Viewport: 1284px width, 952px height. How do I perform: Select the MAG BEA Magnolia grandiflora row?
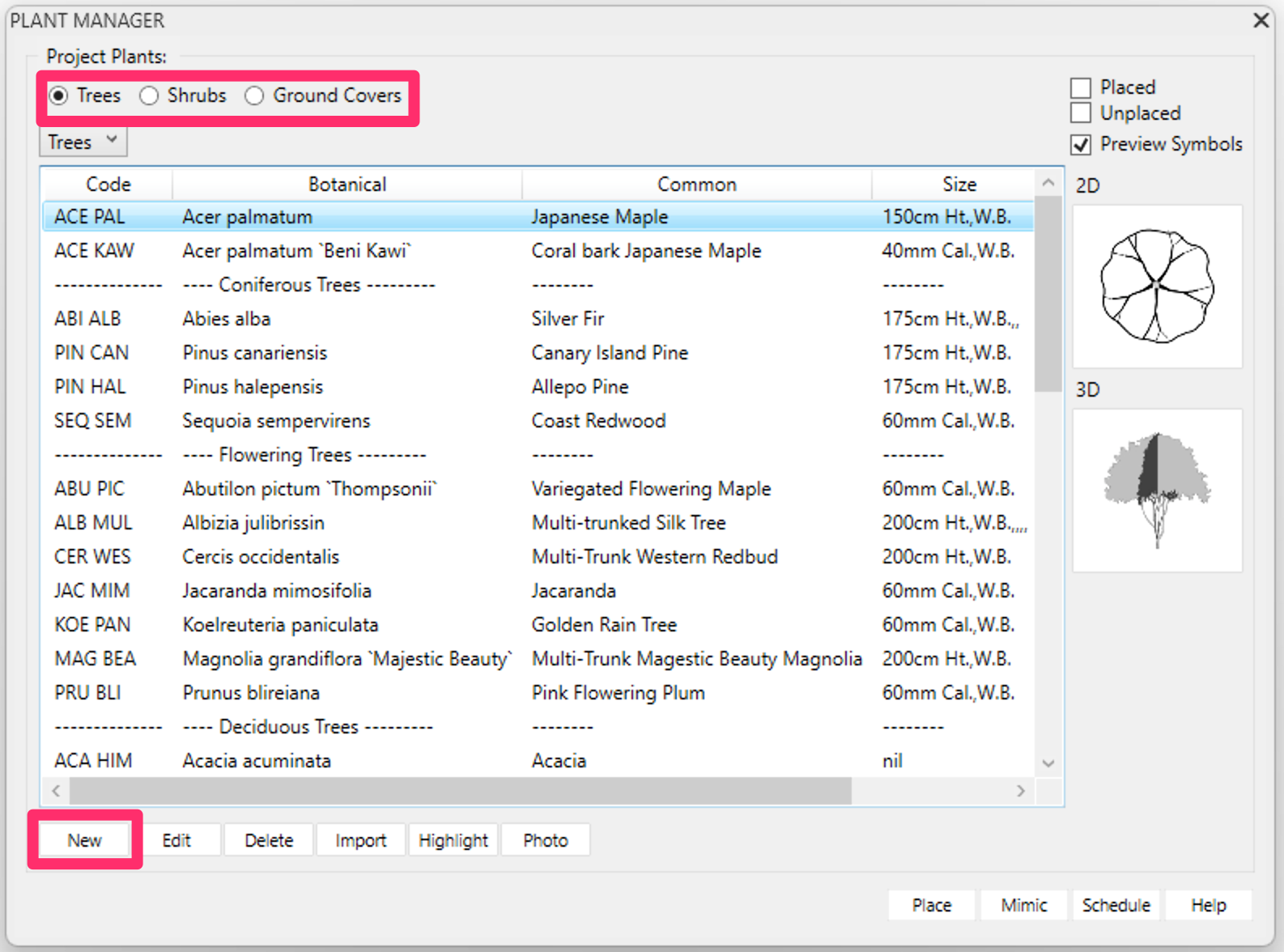538,659
